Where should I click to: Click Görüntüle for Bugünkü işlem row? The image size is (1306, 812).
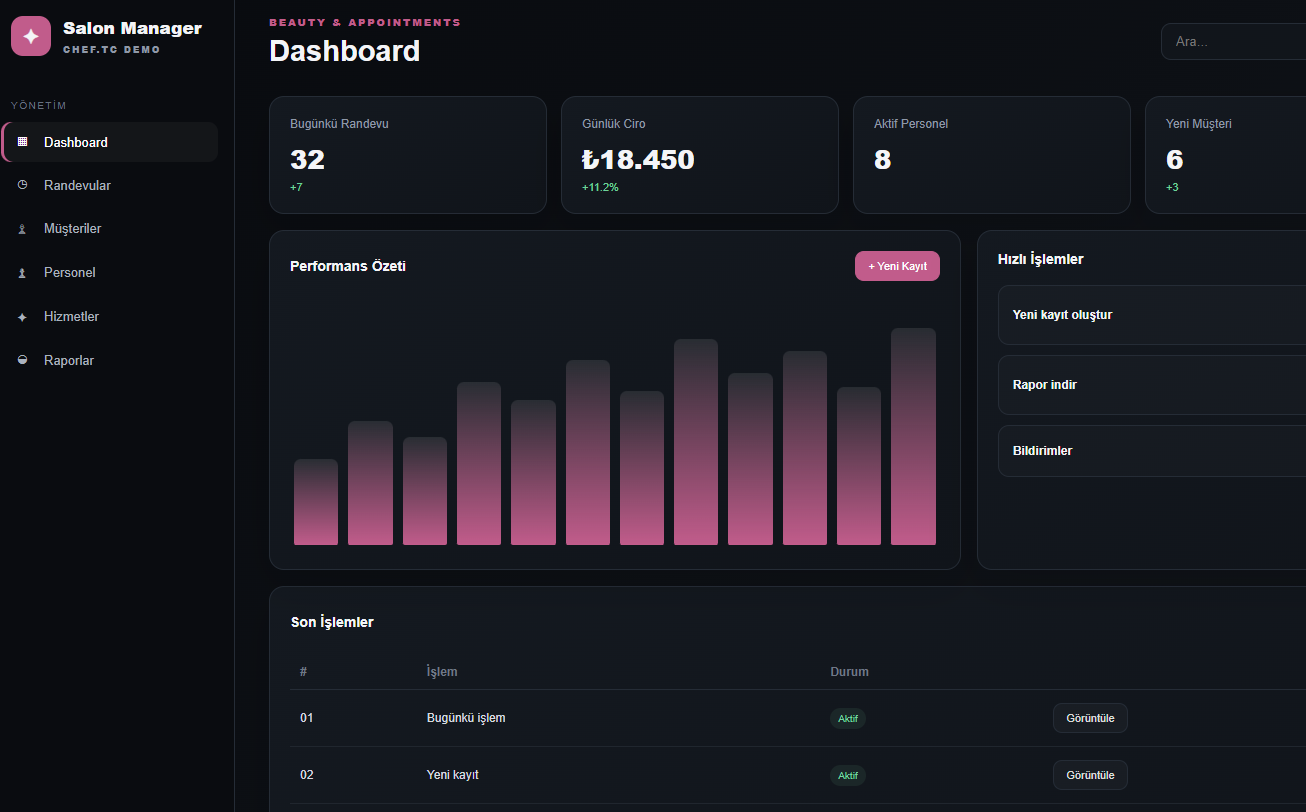[x=1090, y=718]
